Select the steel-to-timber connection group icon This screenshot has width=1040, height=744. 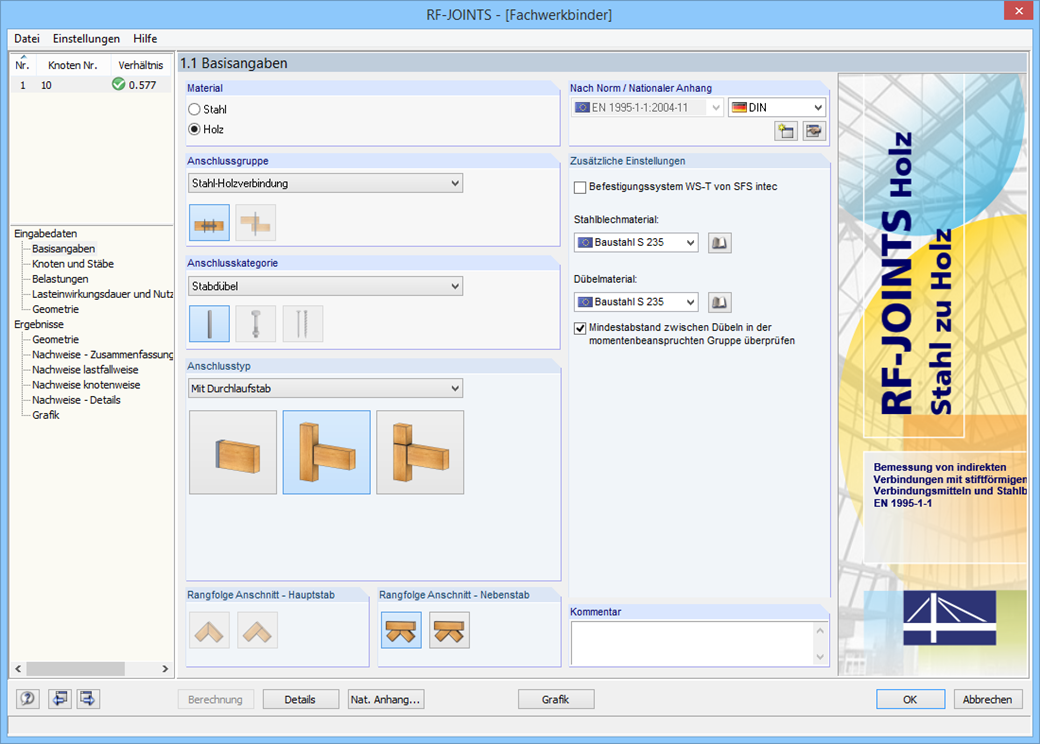(x=210, y=223)
